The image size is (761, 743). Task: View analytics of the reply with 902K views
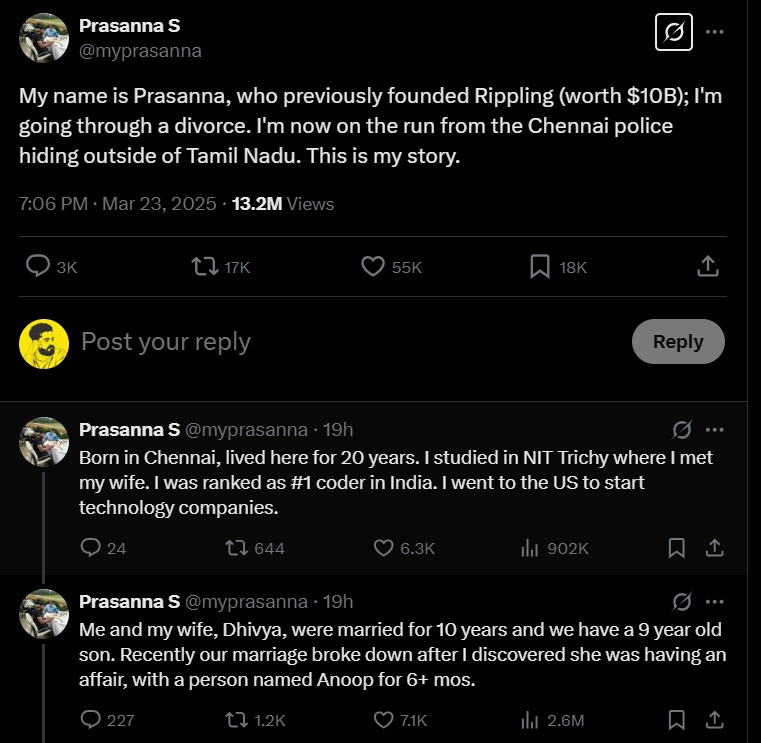(x=530, y=548)
